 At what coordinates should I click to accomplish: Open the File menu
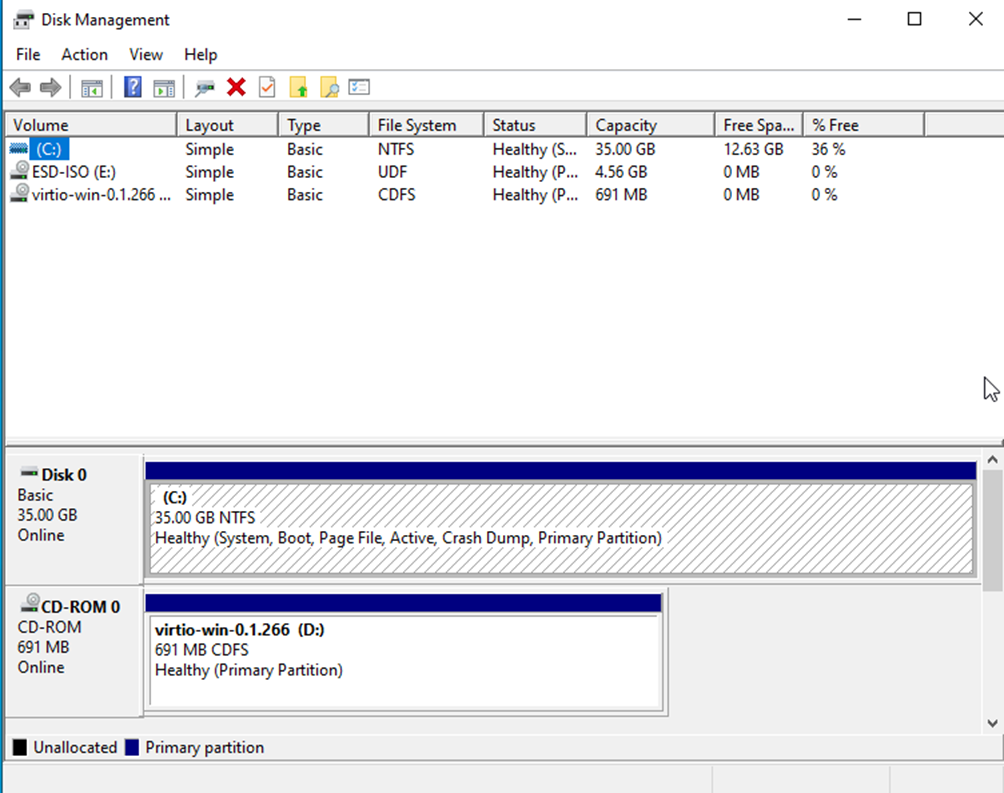(x=28, y=55)
